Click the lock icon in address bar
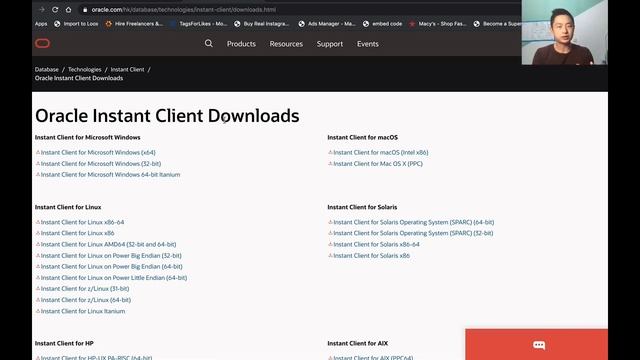 (85, 9)
